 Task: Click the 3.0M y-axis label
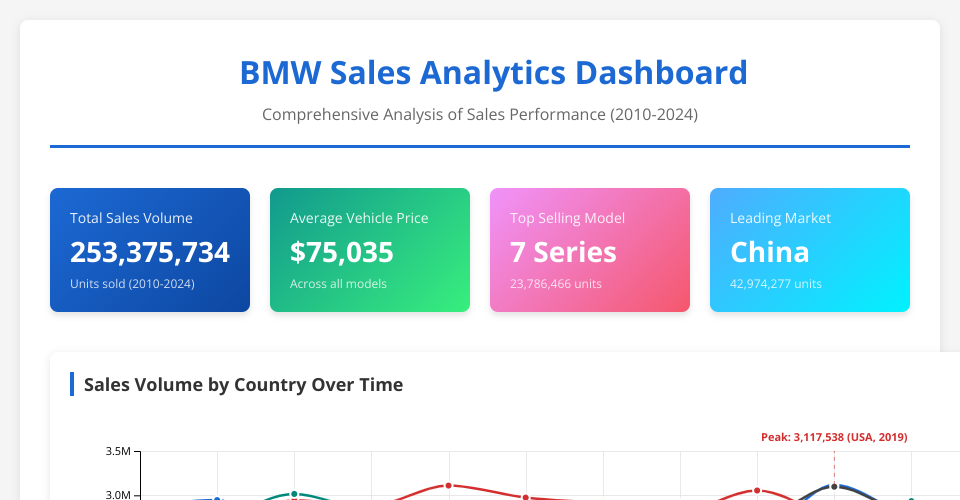pyautogui.click(x=118, y=495)
